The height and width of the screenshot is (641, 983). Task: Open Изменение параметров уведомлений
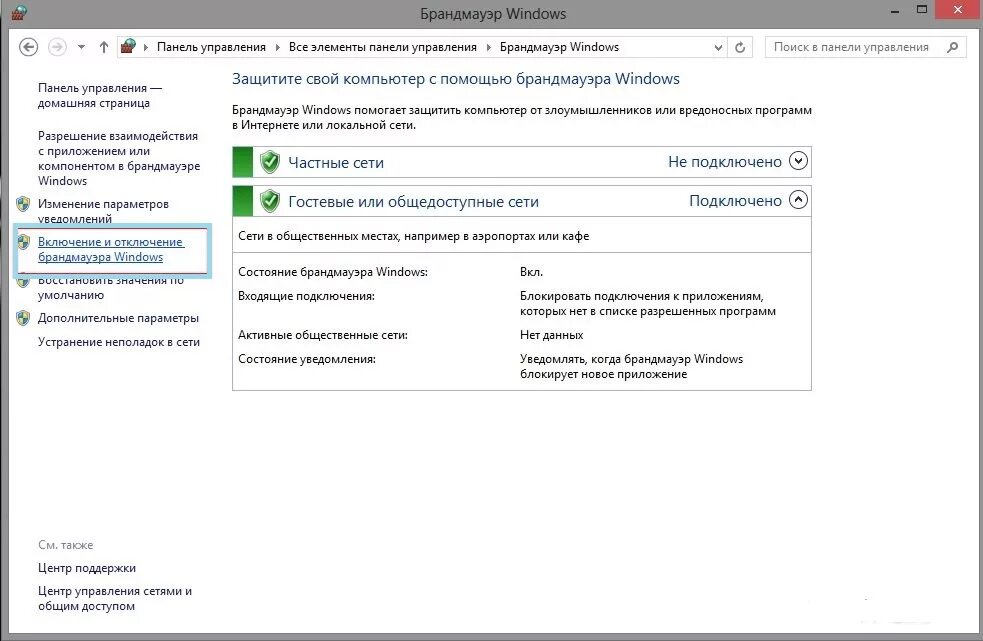[x=103, y=211]
